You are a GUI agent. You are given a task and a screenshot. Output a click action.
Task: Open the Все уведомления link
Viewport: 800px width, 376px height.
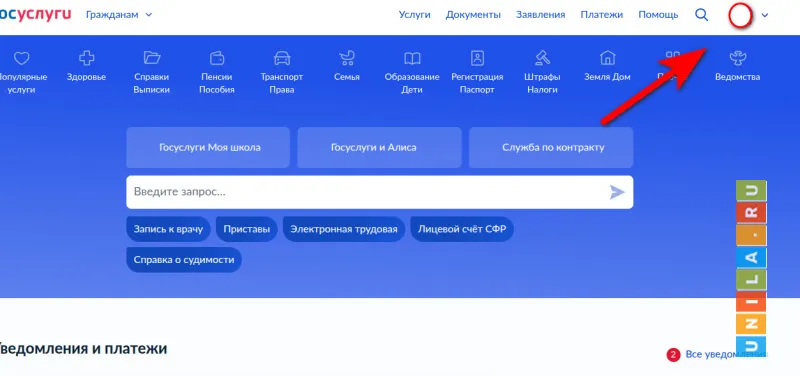(727, 354)
